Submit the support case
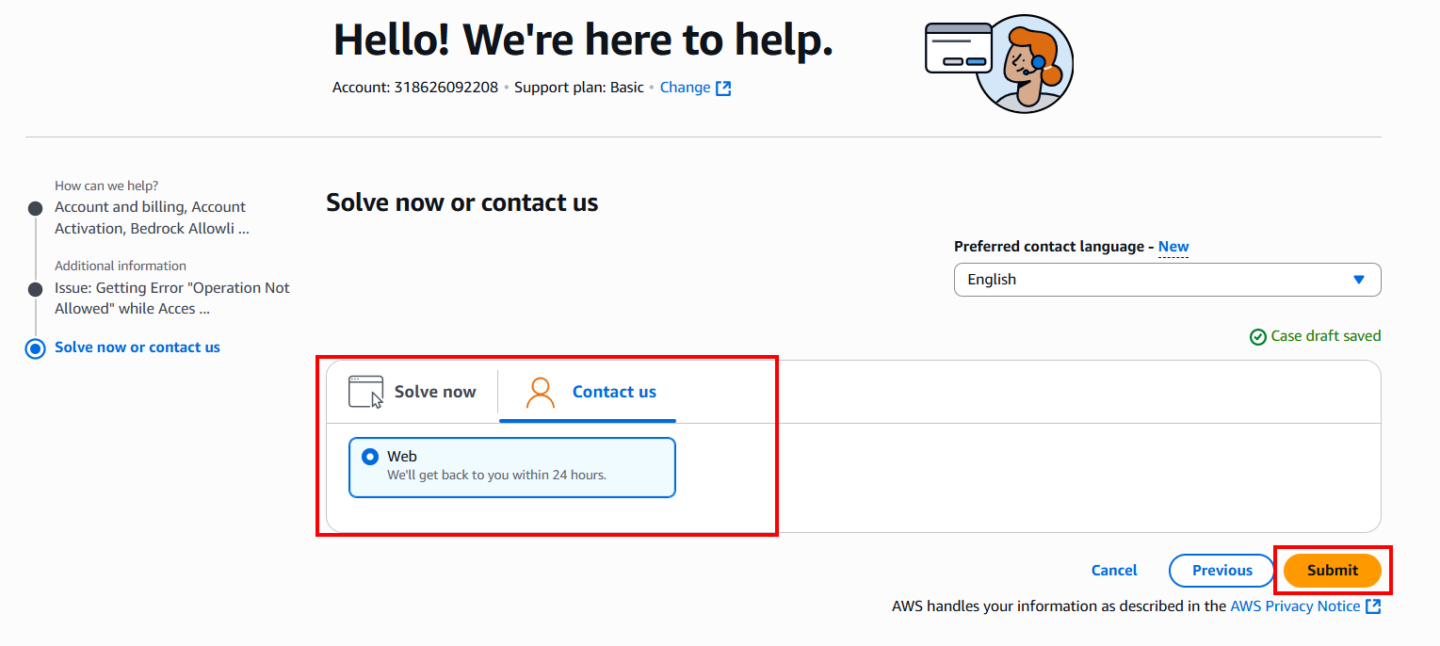1440x646 pixels. [x=1332, y=570]
